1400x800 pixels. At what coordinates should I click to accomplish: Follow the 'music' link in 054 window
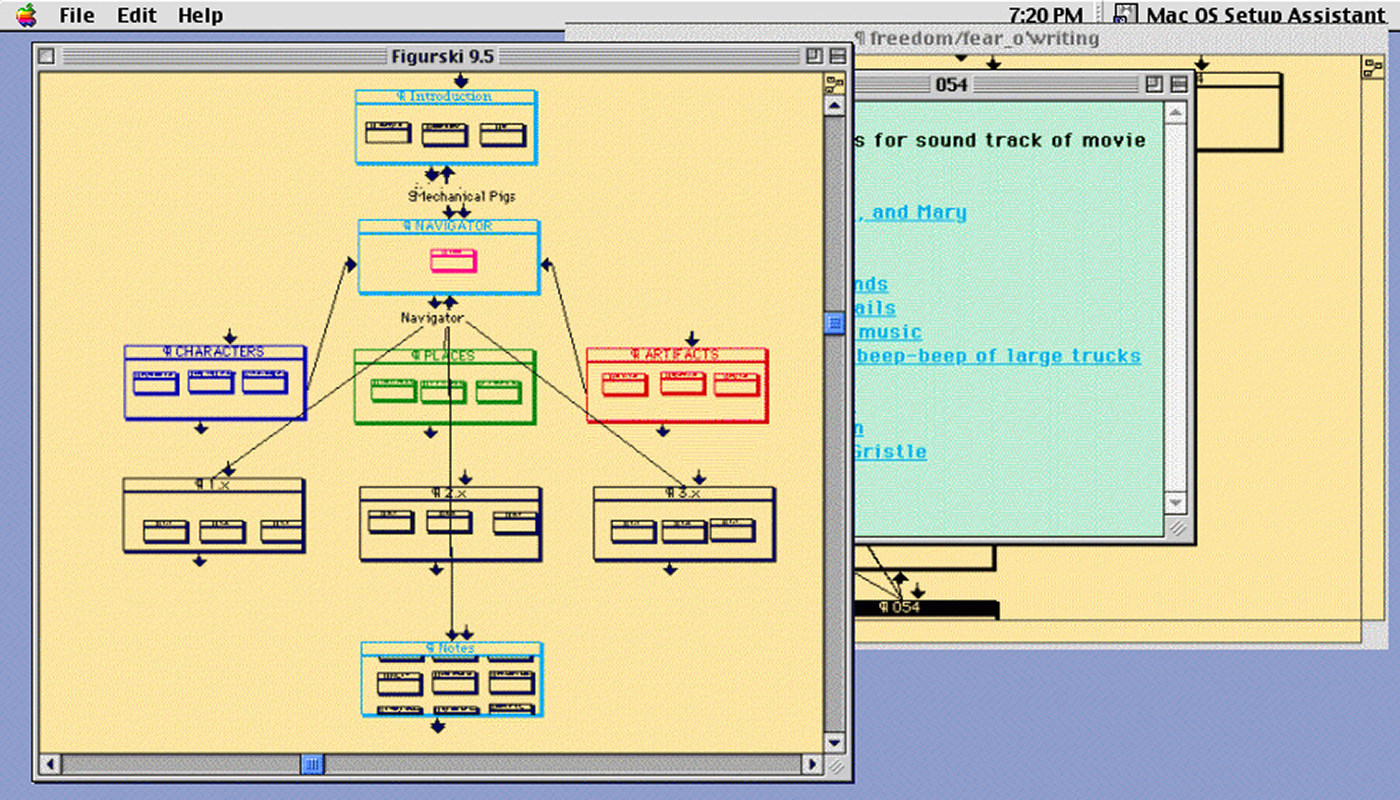(x=888, y=332)
